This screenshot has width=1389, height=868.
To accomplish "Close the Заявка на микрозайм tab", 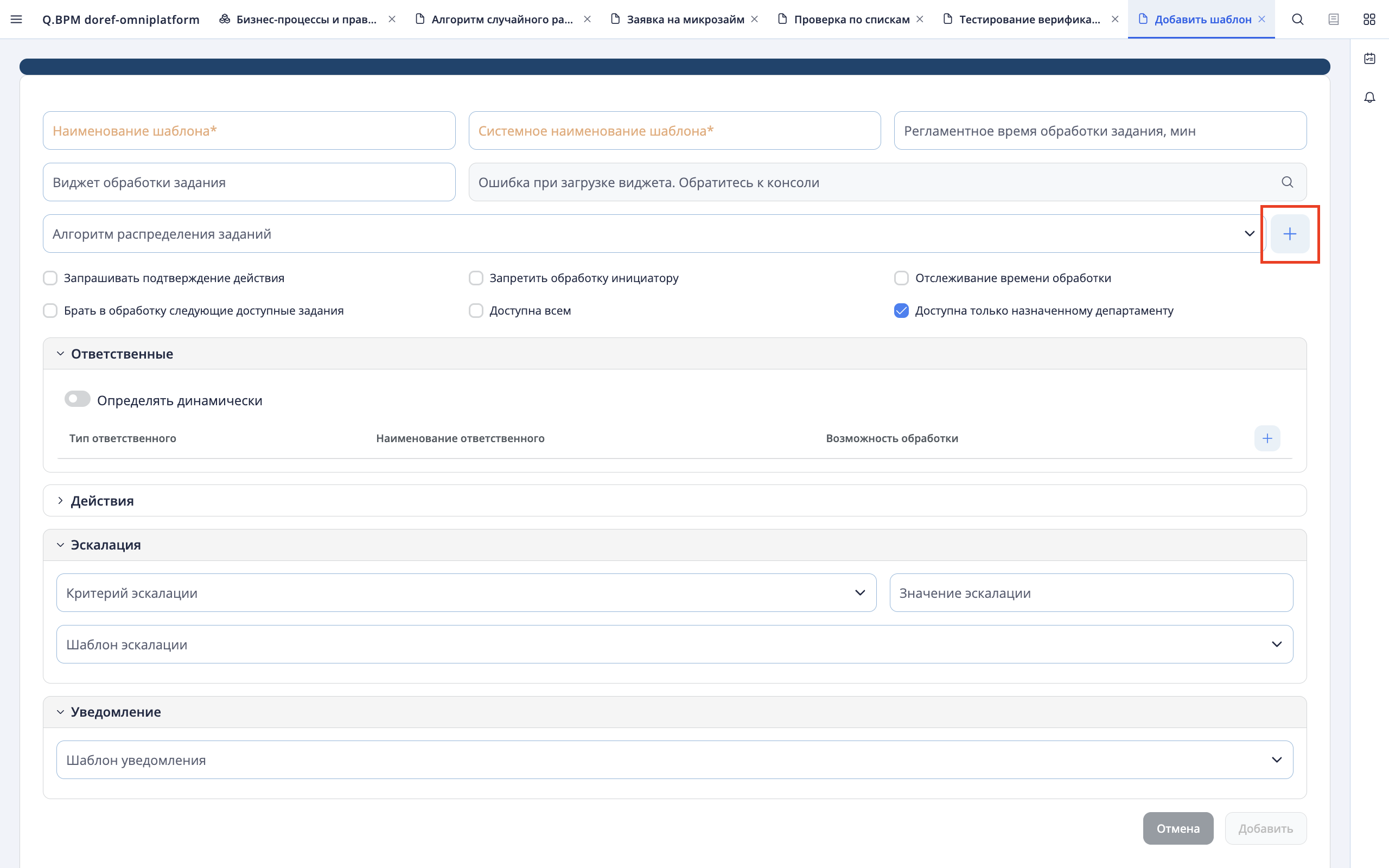I will coord(755,20).
